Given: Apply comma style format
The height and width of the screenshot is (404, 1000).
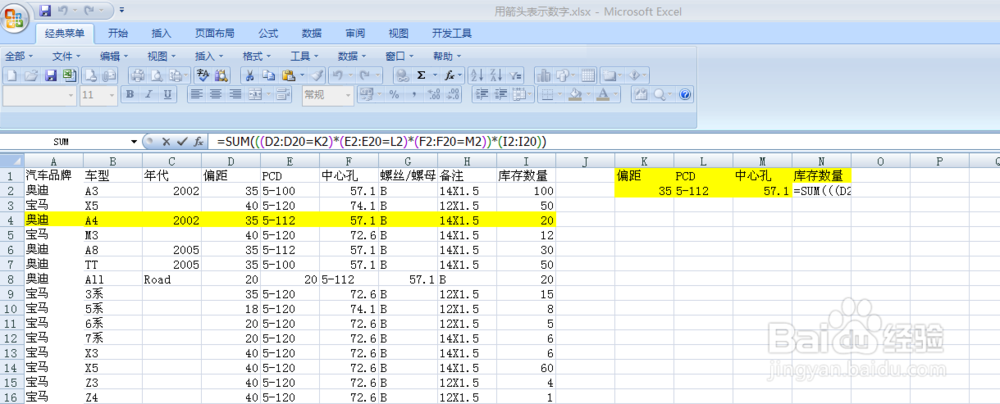Looking at the screenshot, I should (x=413, y=95).
